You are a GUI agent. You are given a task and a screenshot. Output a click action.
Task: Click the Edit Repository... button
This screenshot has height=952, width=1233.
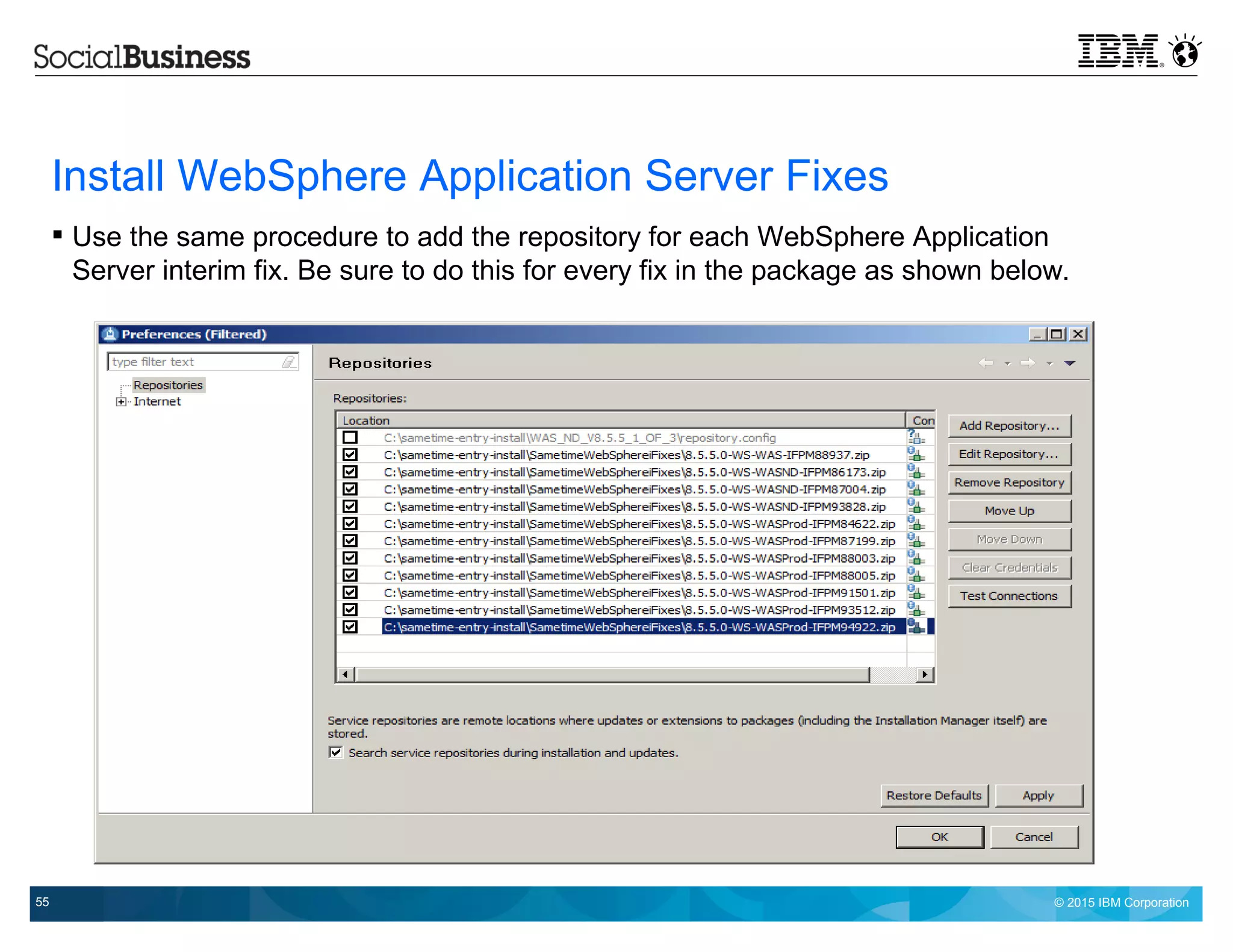[1010, 454]
